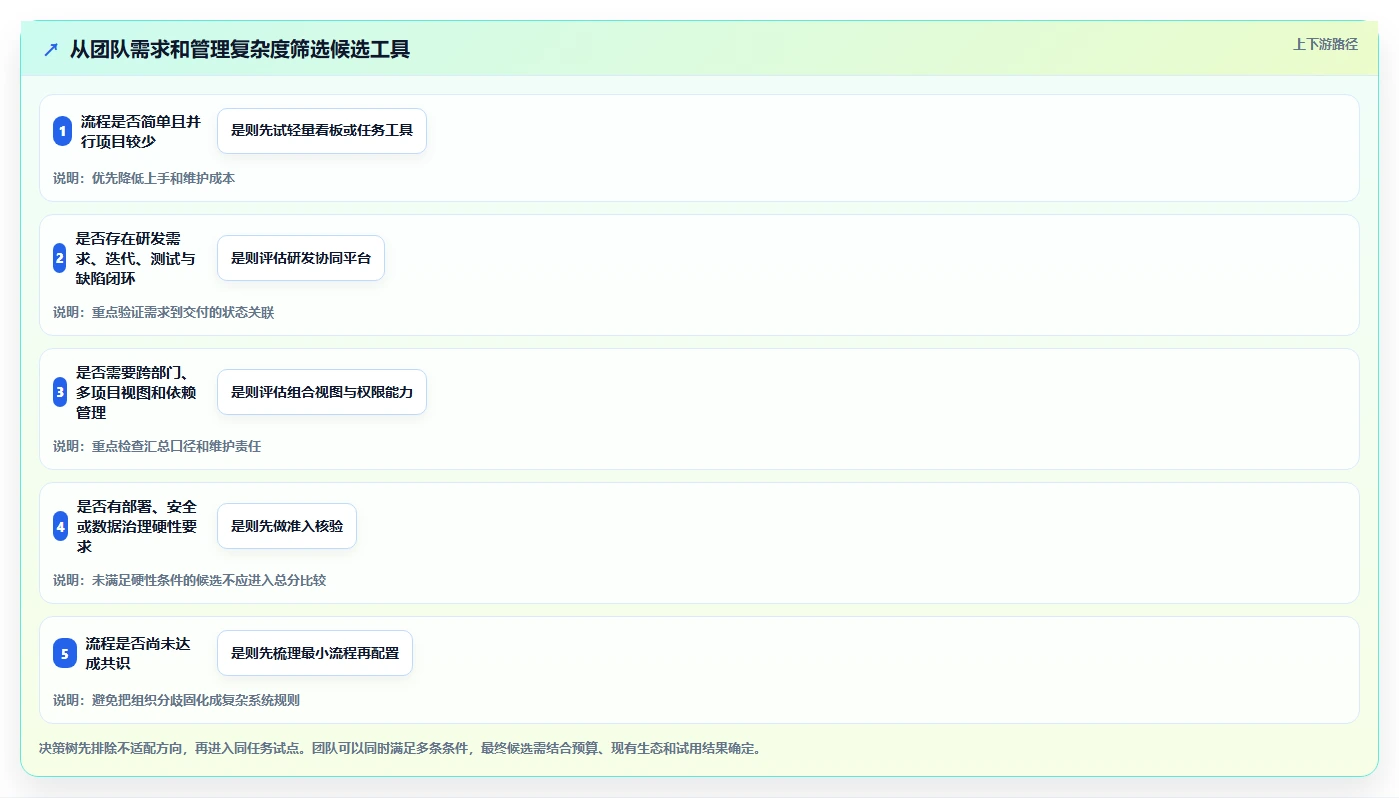The width and height of the screenshot is (1399, 798).
Task: Select step number 3 badge
Action: click(x=59, y=392)
